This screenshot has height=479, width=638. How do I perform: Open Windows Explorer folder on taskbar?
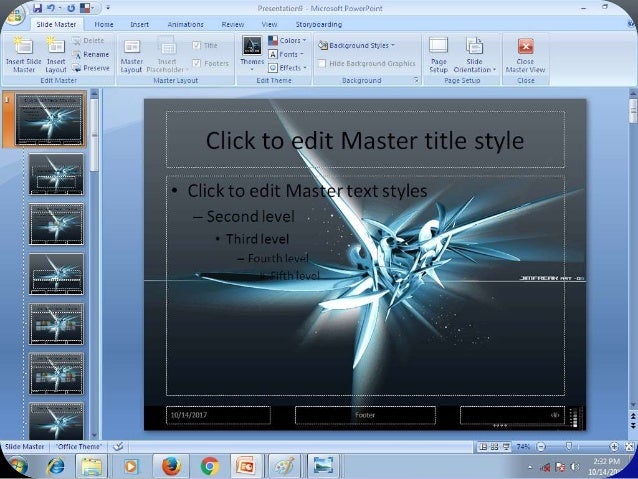(x=92, y=466)
